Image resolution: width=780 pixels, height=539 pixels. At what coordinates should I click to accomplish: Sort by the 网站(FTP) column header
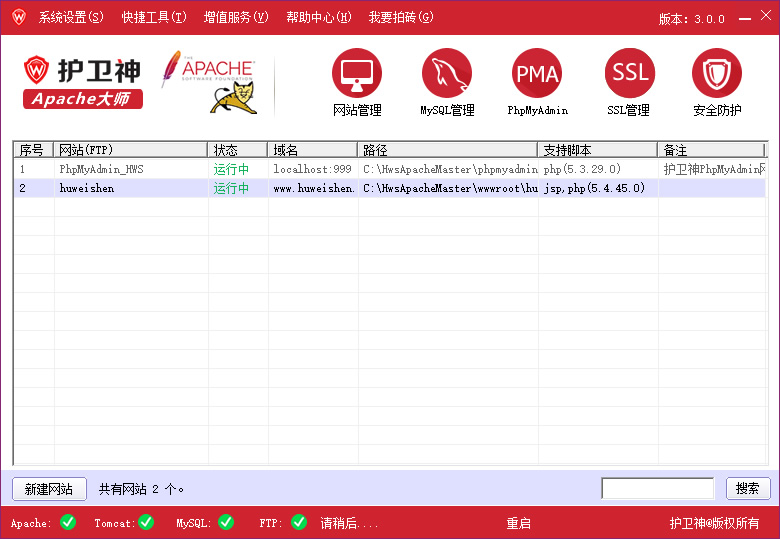pyautogui.click(x=130, y=150)
